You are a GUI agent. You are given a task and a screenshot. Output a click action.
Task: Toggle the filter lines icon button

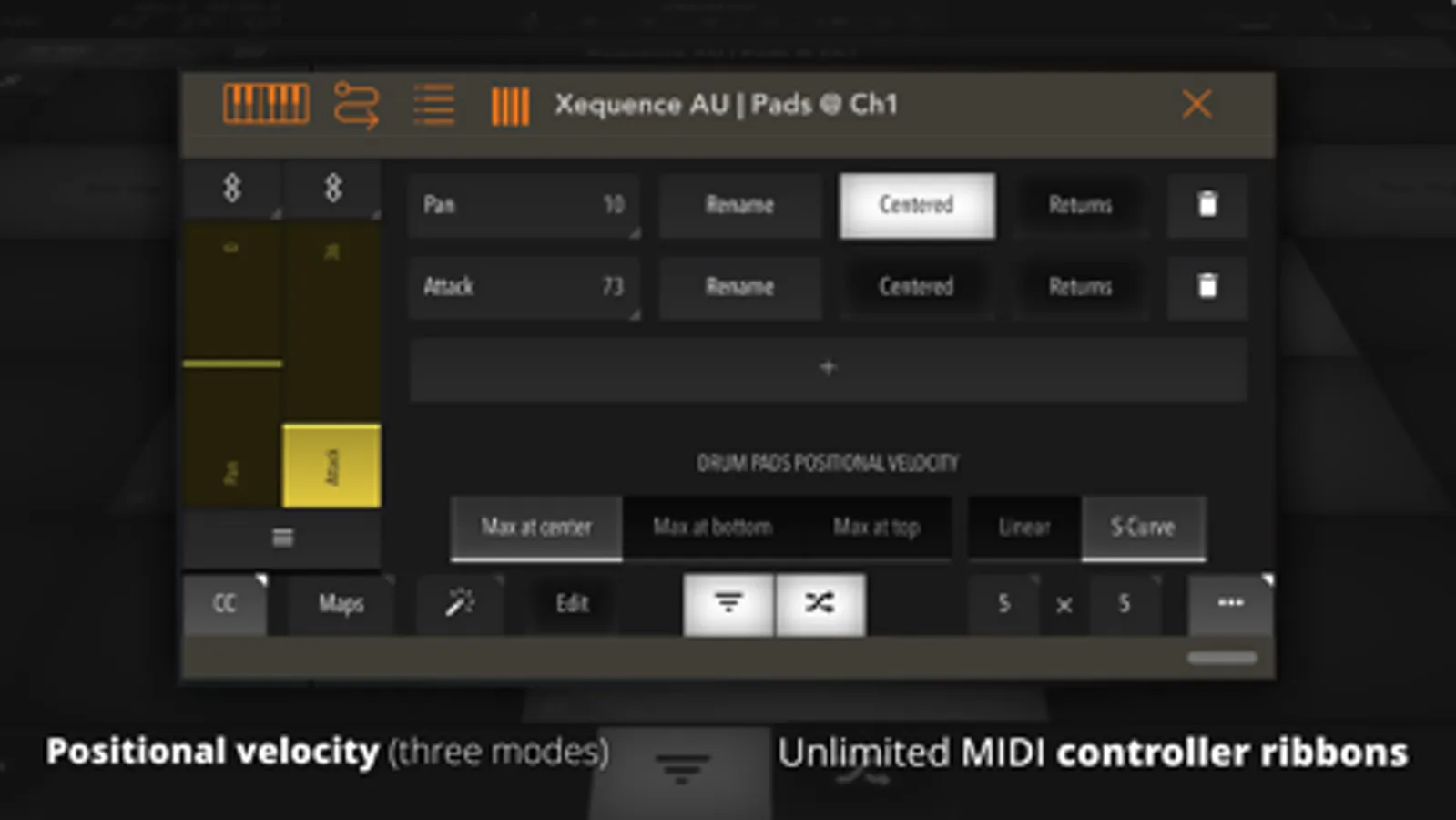tap(728, 604)
